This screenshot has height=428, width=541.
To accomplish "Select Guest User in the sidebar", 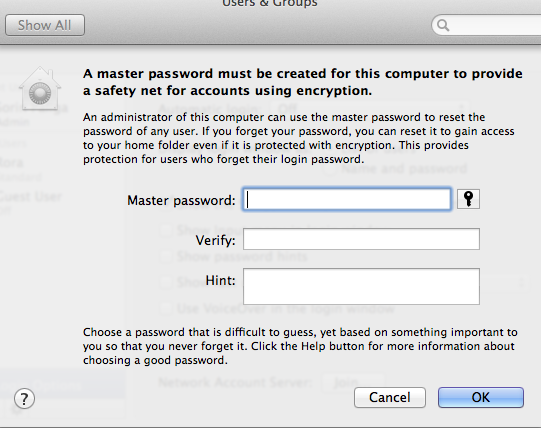I will click(x=31, y=200).
